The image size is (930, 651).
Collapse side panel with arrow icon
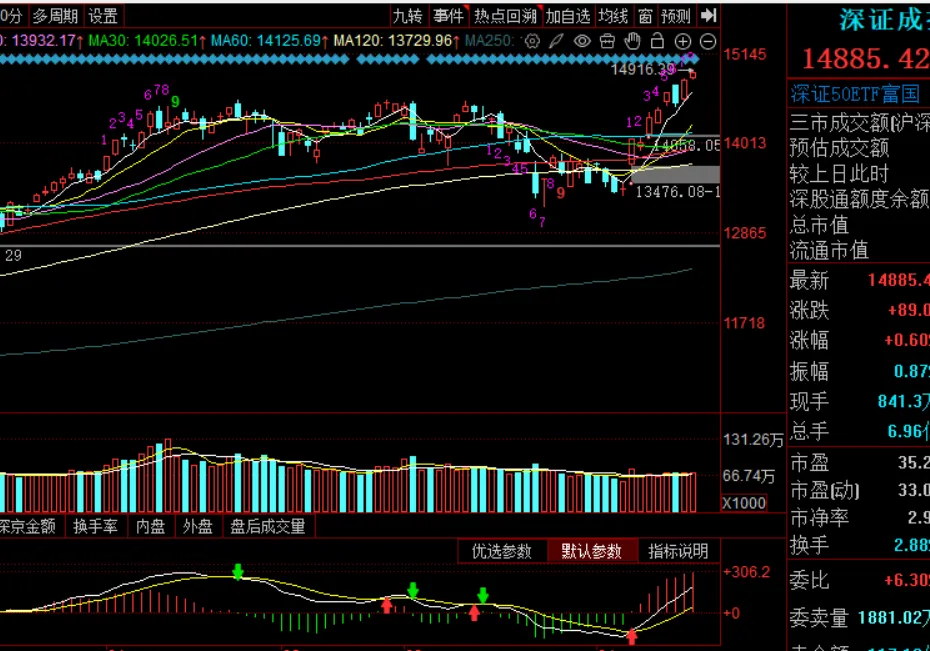point(709,15)
